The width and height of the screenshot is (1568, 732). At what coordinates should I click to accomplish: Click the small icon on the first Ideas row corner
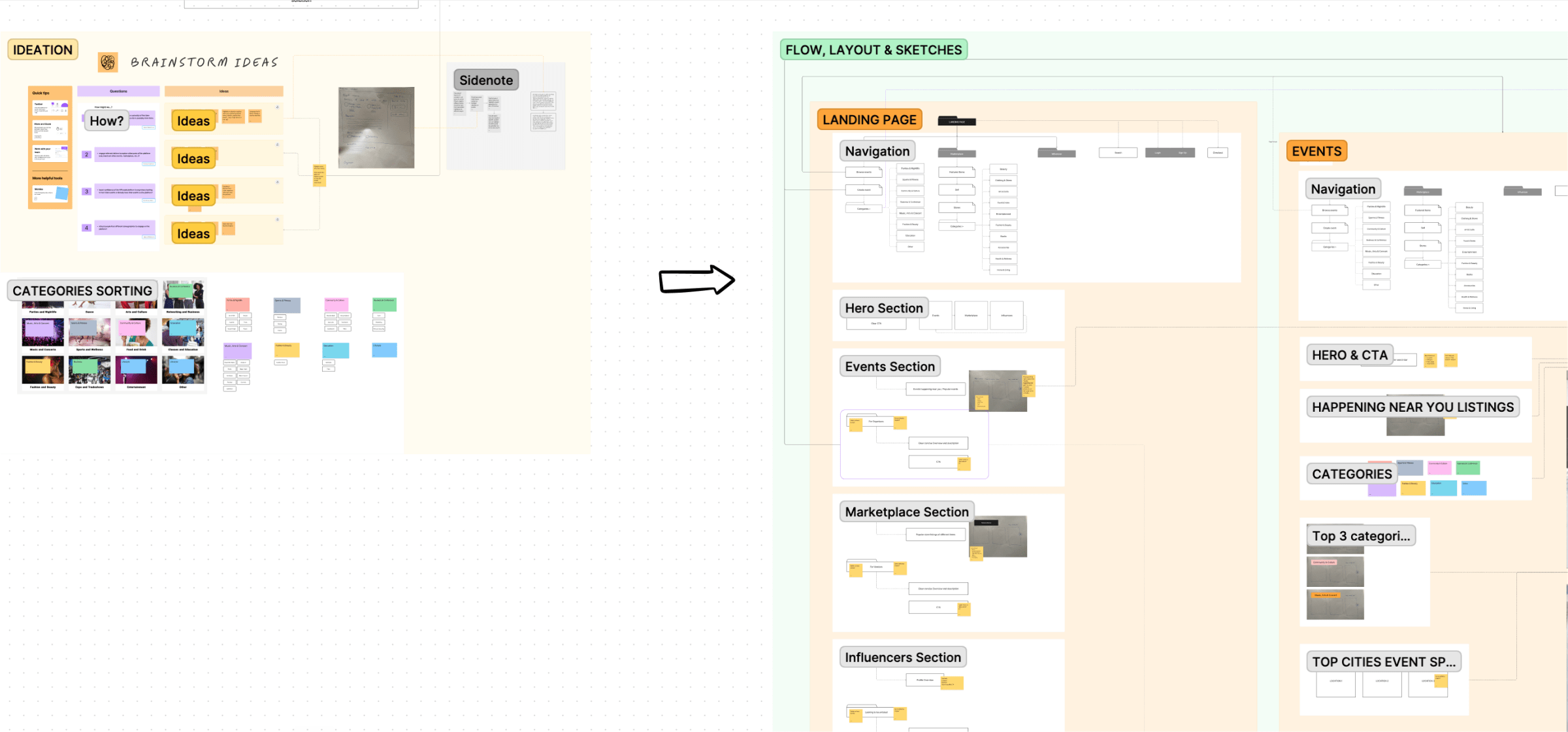pyautogui.click(x=277, y=107)
